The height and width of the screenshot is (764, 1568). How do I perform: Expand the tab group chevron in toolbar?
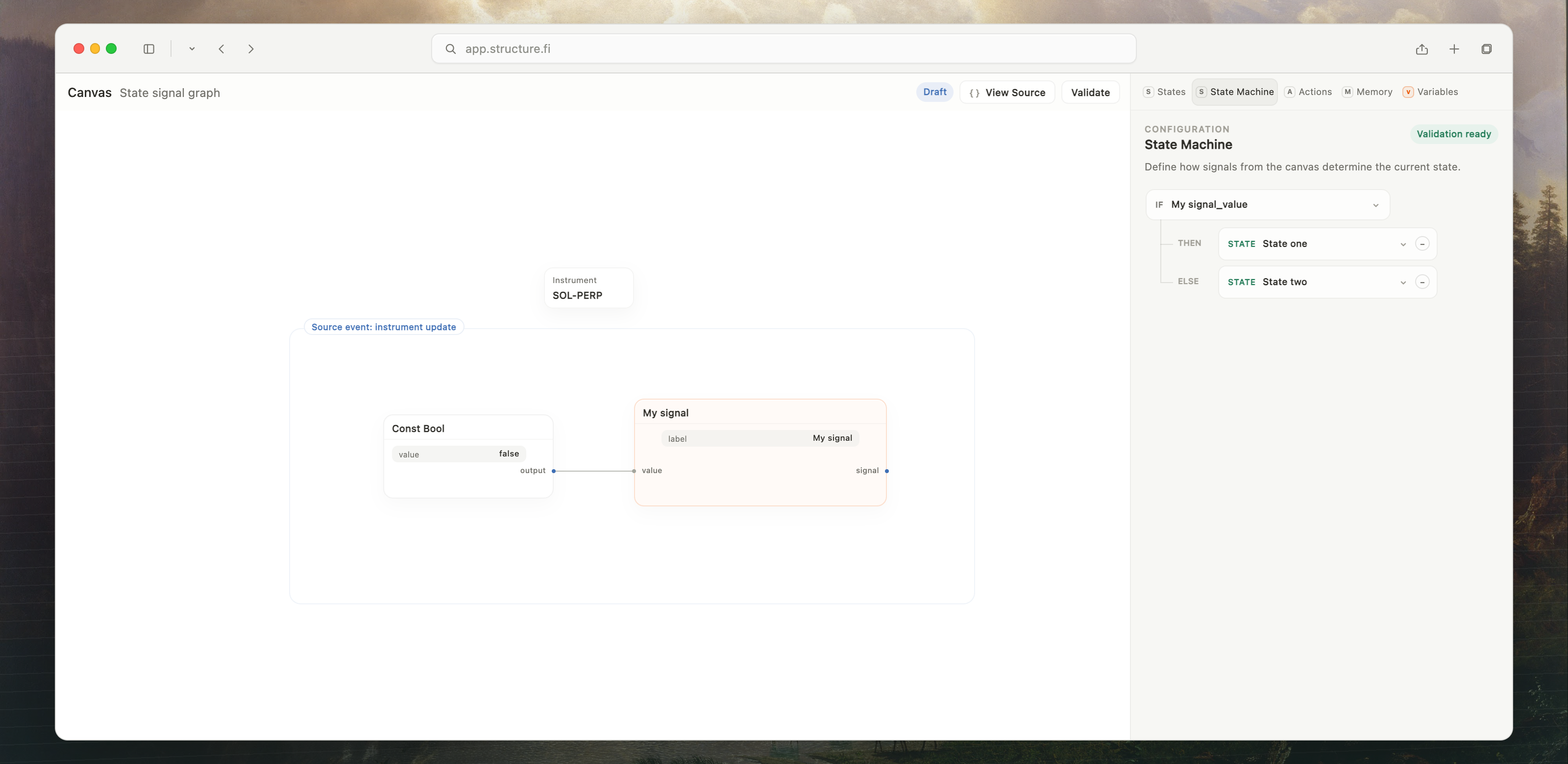click(x=192, y=48)
